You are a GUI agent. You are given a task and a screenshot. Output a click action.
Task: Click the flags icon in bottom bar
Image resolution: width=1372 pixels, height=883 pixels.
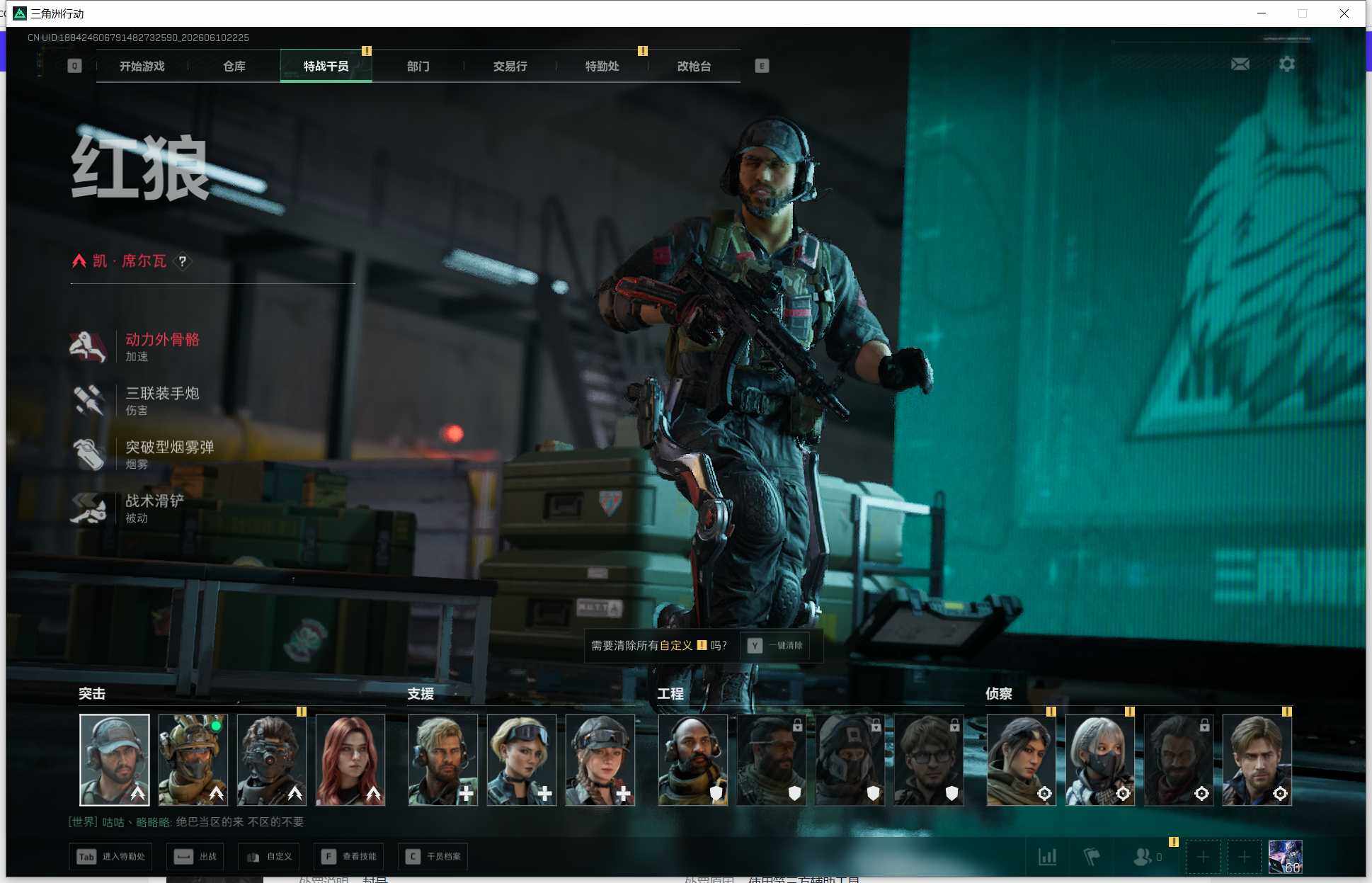coord(1092,857)
